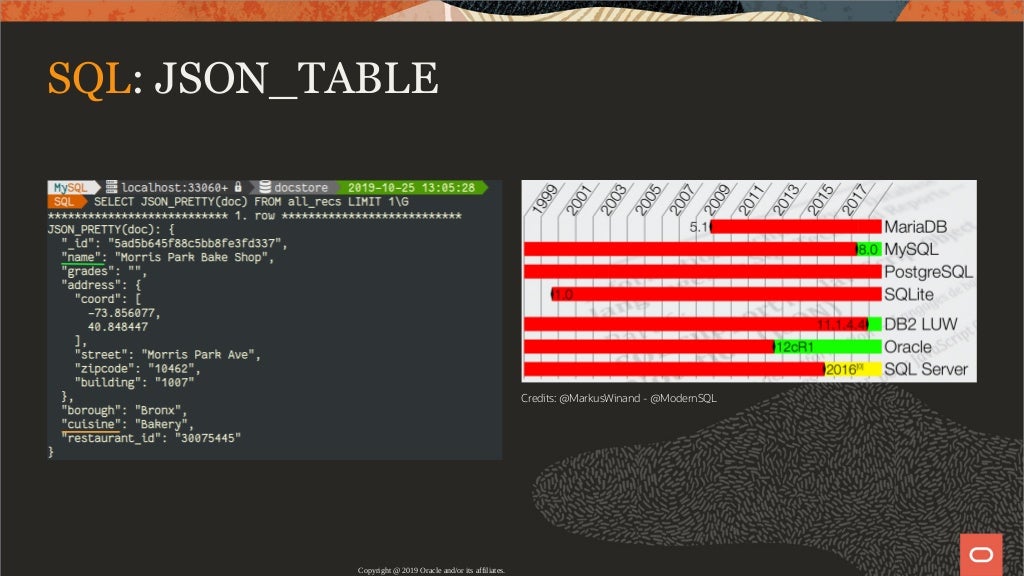
Task: Click the 2017 year column header
Action: coord(853,199)
